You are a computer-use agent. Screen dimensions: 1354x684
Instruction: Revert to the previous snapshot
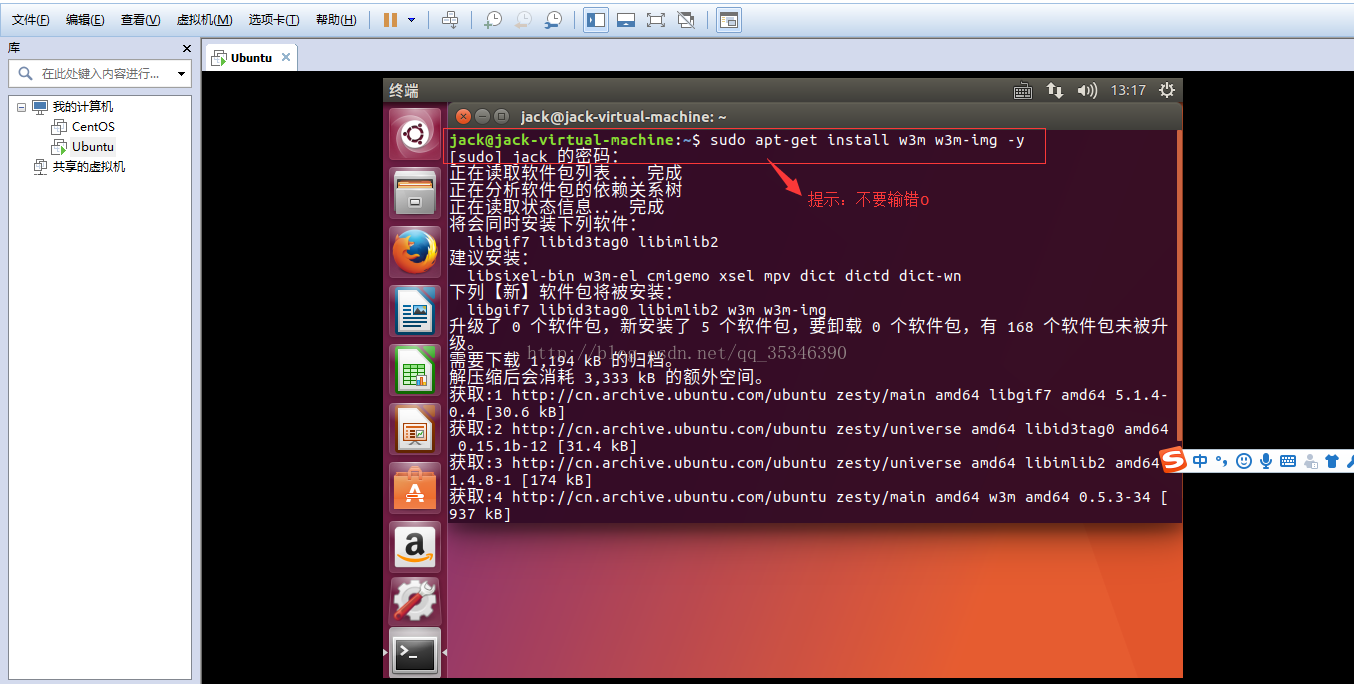[x=523, y=20]
